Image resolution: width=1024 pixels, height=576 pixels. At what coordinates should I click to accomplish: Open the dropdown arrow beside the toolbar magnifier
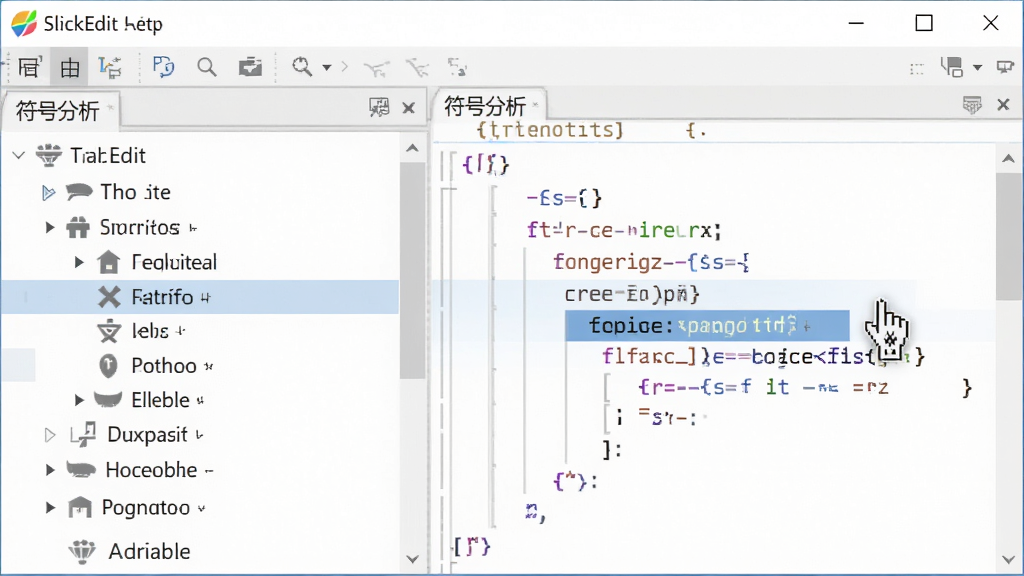point(327,67)
